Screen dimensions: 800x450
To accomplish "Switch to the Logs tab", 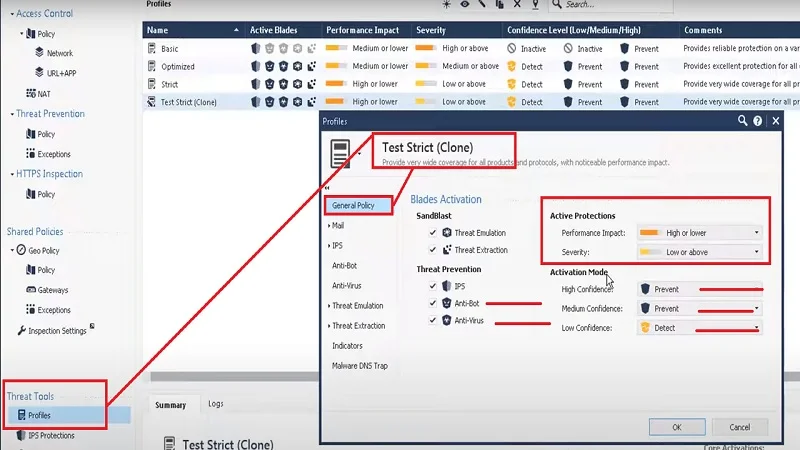I will coord(216,404).
